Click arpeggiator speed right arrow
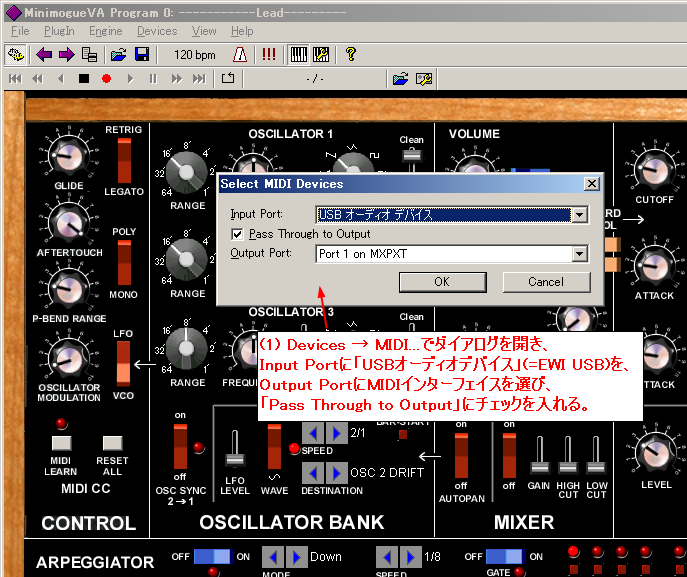The width and height of the screenshot is (687, 577). click(x=411, y=557)
